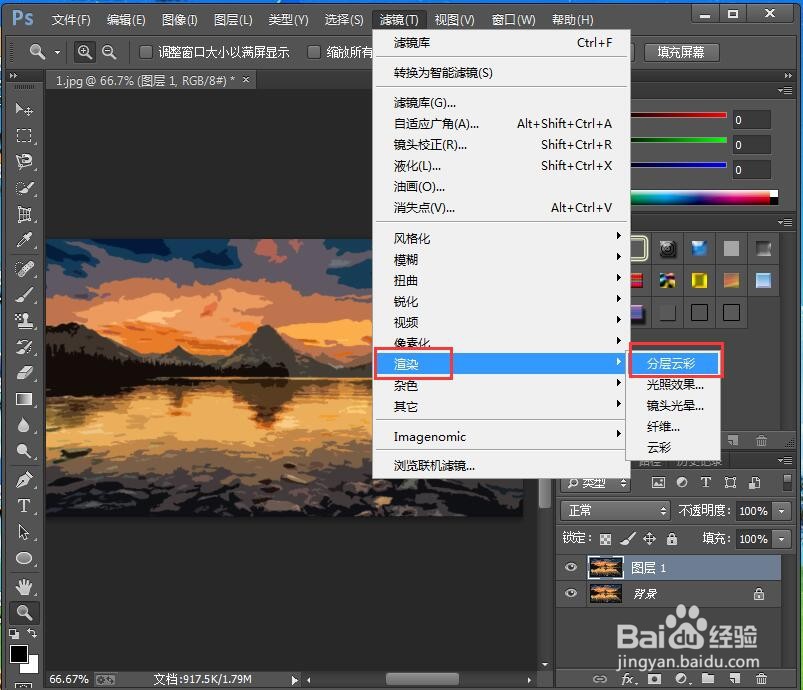Enable the lock position toggle in Layers panel
This screenshot has height=690, width=803.
pyautogui.click(x=649, y=538)
